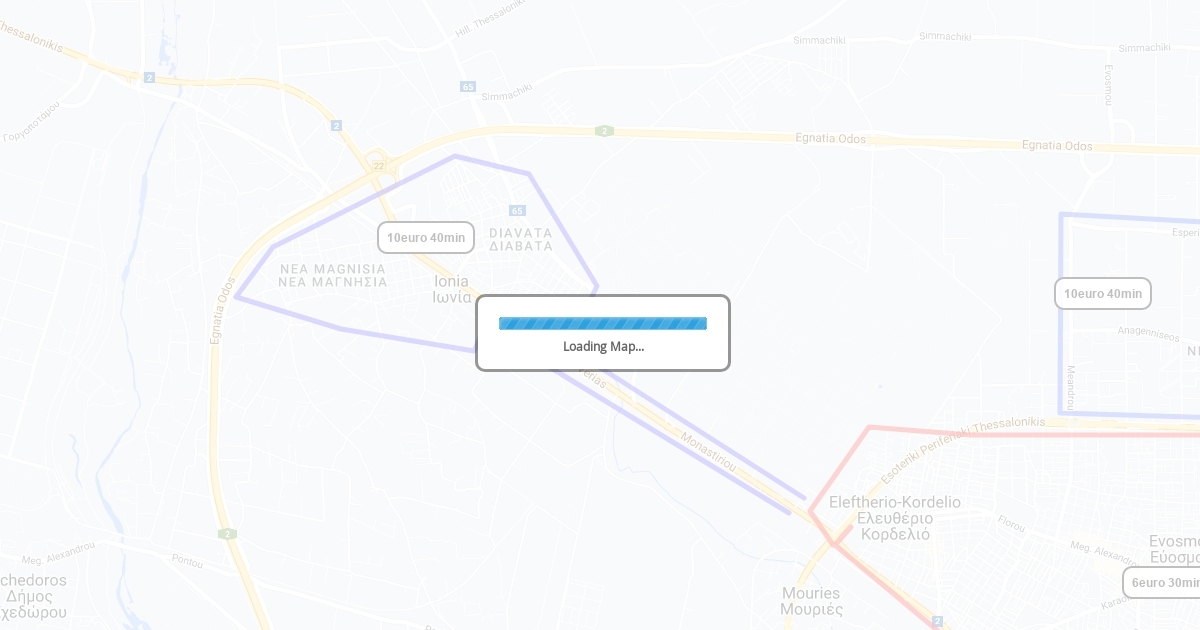Click the green route 2 shield near Pontou
Viewport: 1200px width, 630px height.
(x=227, y=534)
